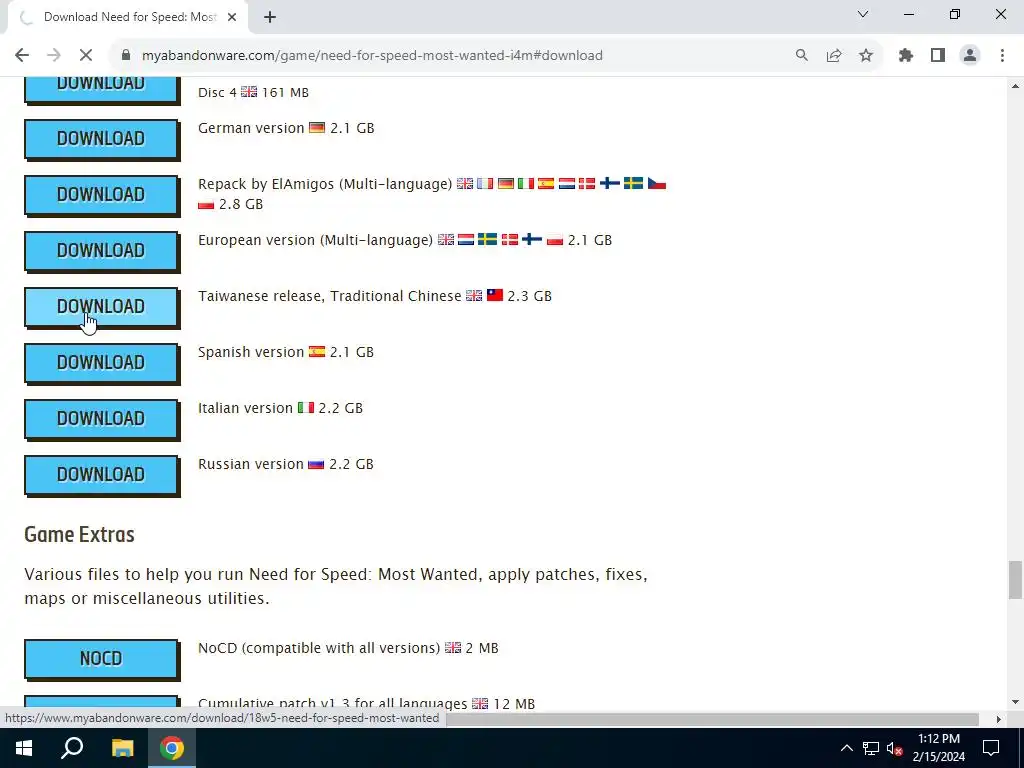Stop the page from loading

[x=86, y=56]
